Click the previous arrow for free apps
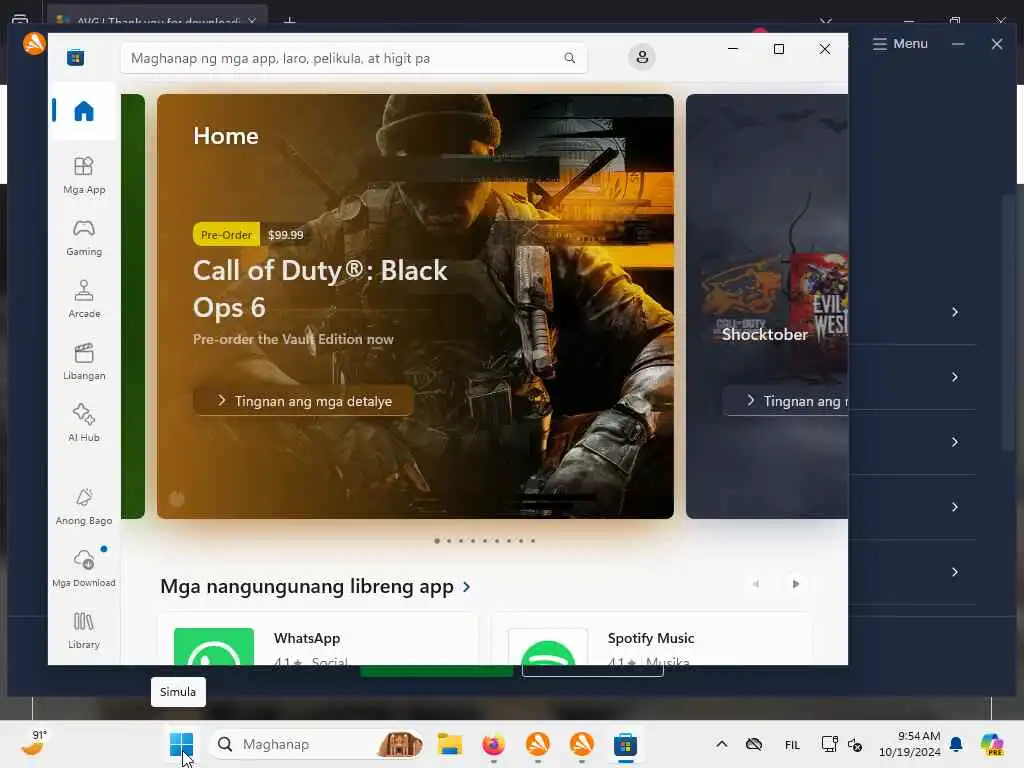Screen dimensions: 1024x768 coord(756,584)
